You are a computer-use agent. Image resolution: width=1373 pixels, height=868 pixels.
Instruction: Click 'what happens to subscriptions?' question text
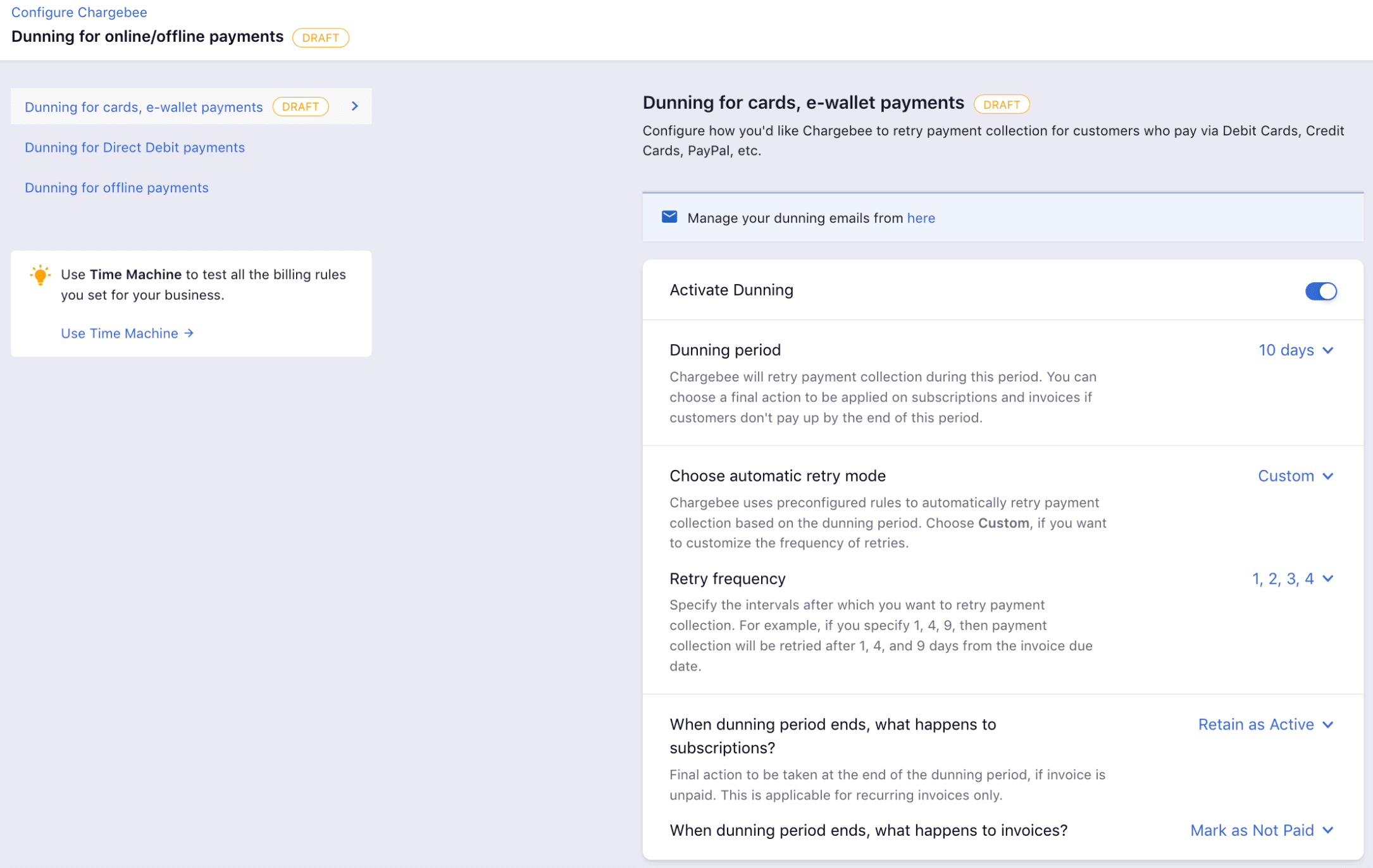pos(833,736)
